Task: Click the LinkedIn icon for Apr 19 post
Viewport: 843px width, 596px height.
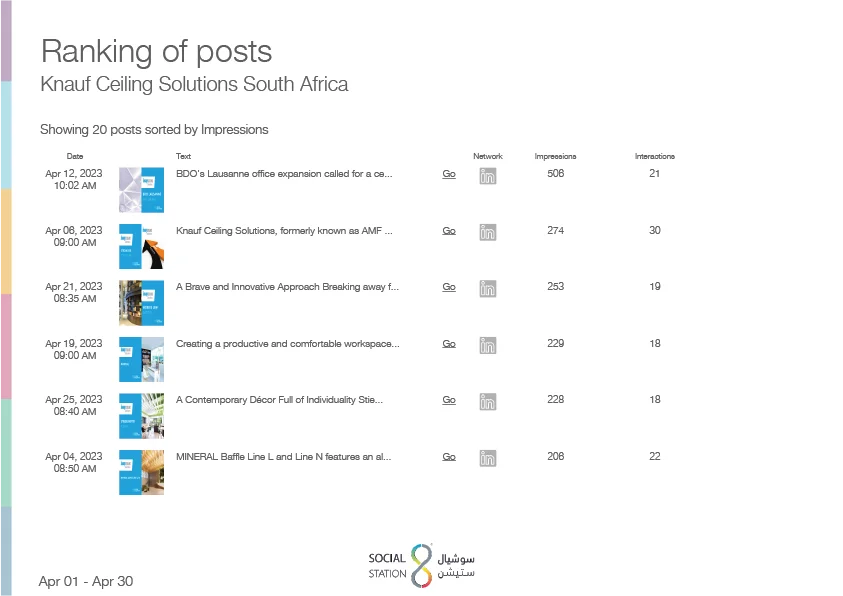Action: tap(488, 346)
